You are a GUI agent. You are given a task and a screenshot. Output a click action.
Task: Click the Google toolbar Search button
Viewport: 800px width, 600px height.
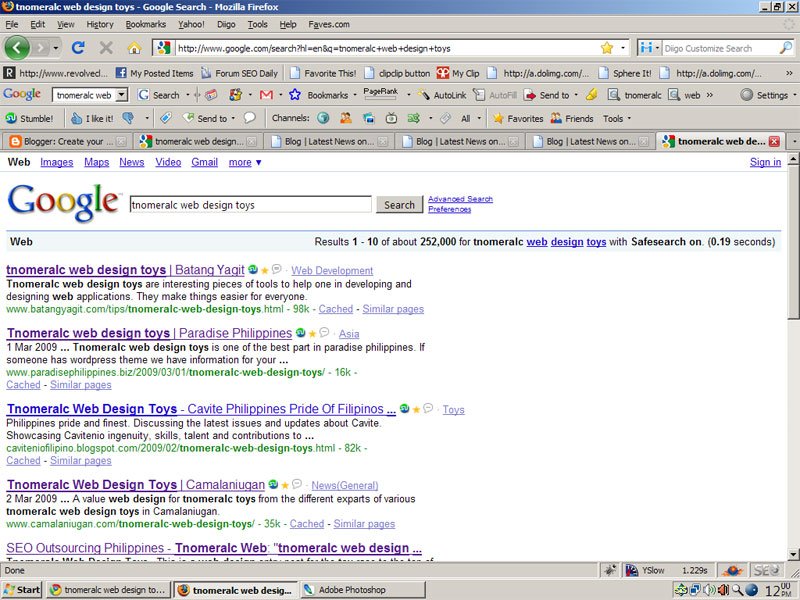(x=159, y=95)
